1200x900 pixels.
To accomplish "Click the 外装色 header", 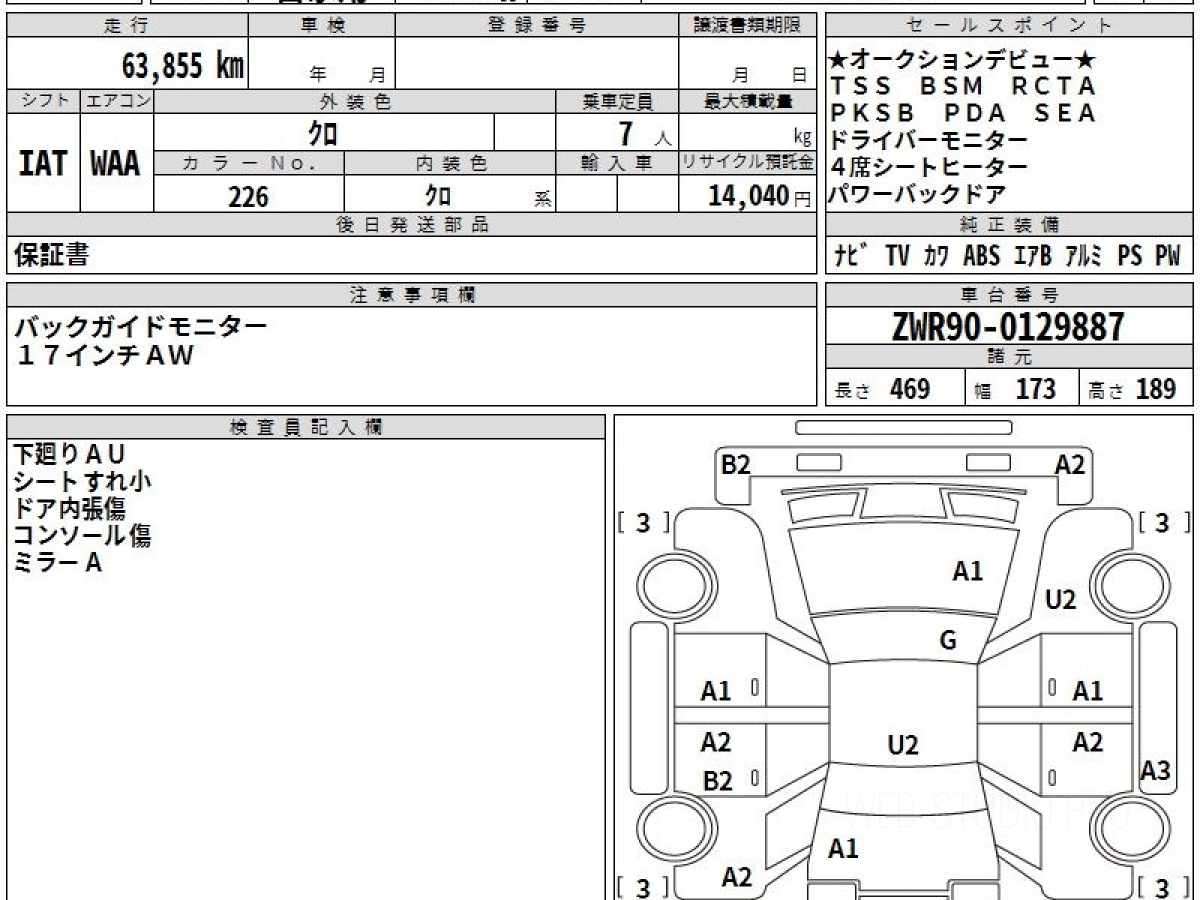I will [x=355, y=101].
